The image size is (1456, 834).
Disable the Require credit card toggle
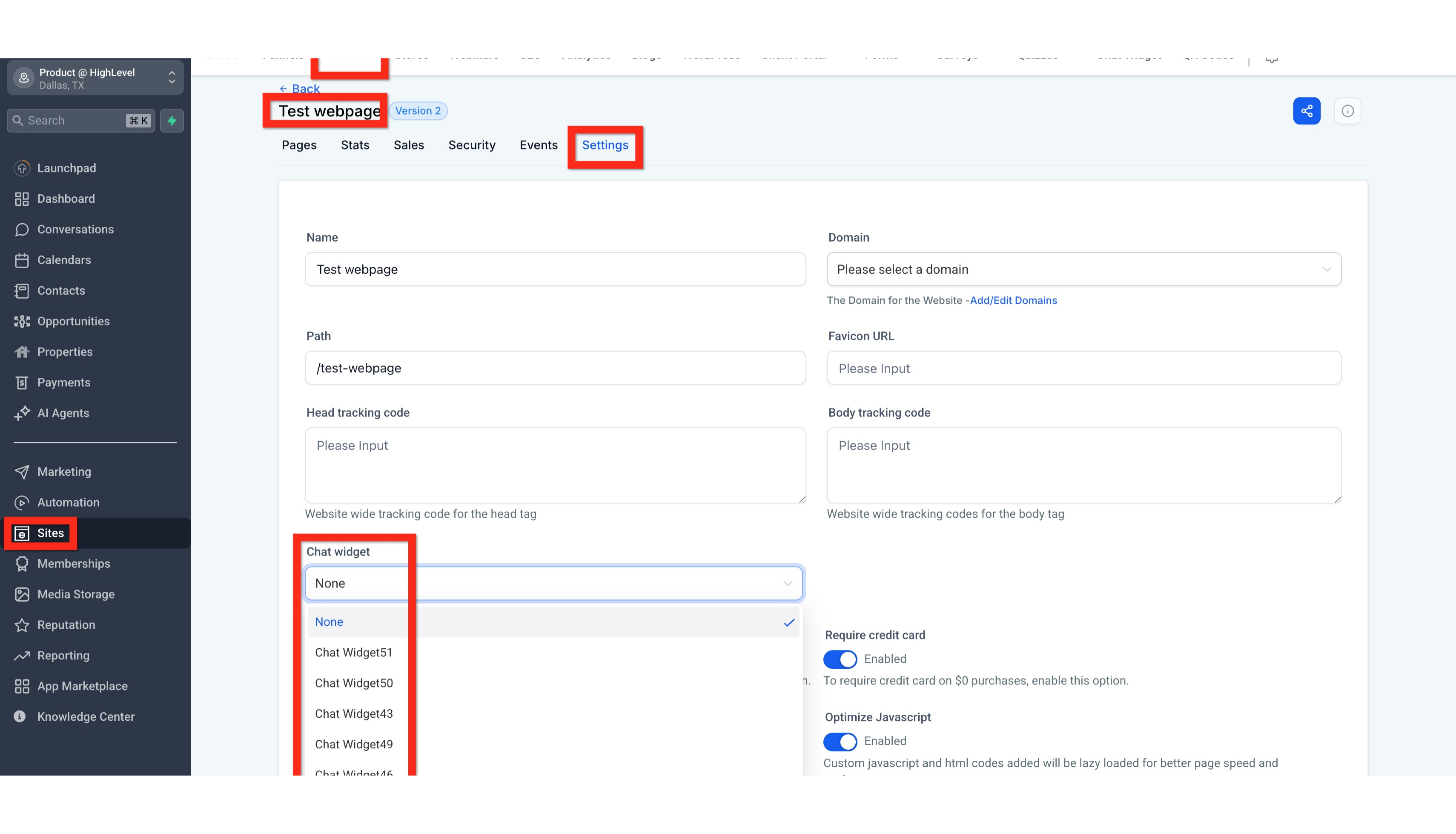point(840,659)
